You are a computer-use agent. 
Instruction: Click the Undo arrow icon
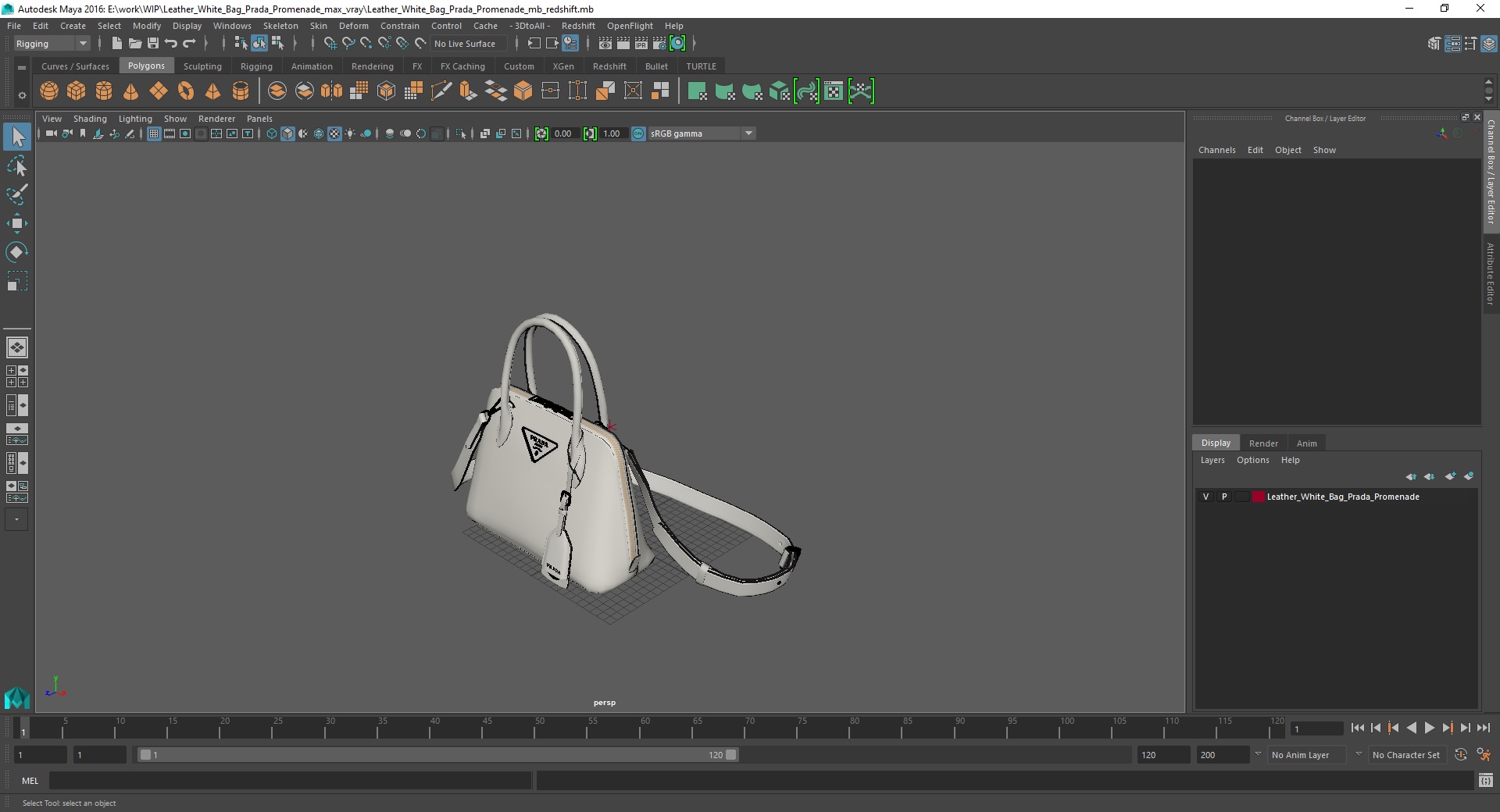(171, 44)
